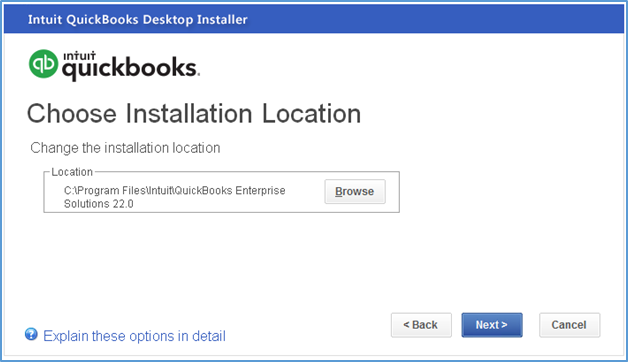Click 'Change the installation location' text

125,148
